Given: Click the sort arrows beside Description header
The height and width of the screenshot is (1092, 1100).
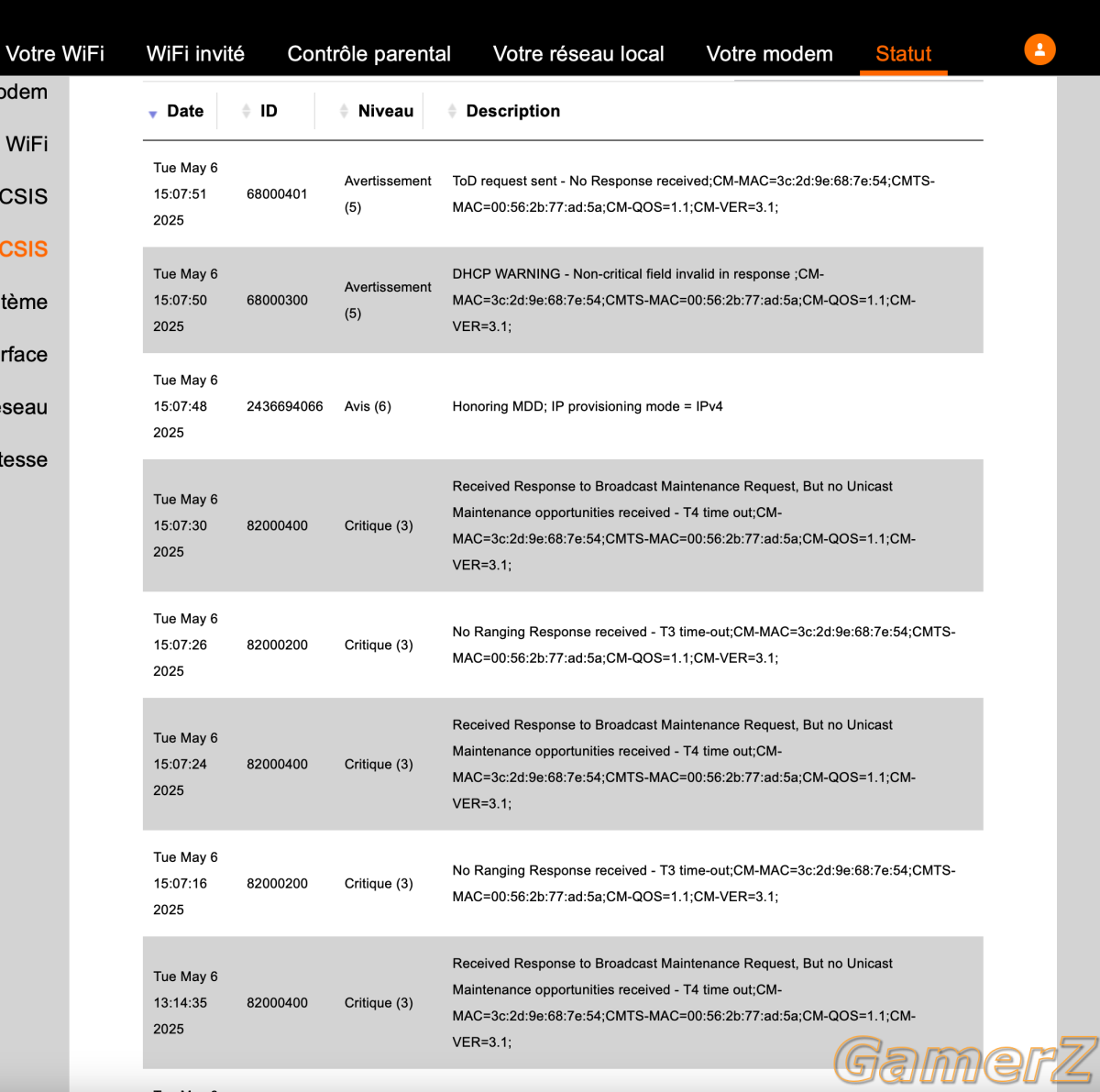Looking at the screenshot, I should (452, 111).
